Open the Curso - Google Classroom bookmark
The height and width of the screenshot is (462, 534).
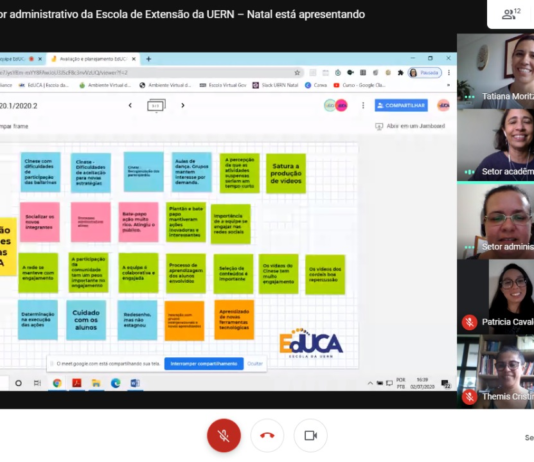[360, 85]
